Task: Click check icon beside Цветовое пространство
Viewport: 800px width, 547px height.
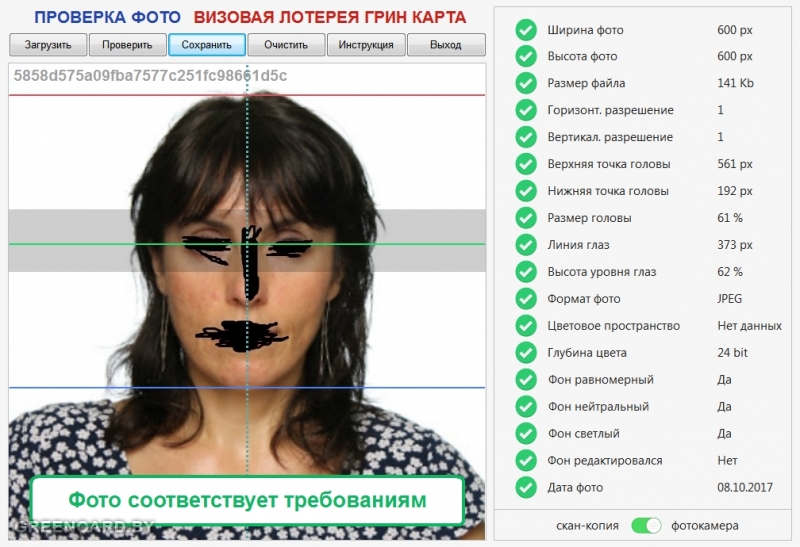Action: (x=526, y=326)
